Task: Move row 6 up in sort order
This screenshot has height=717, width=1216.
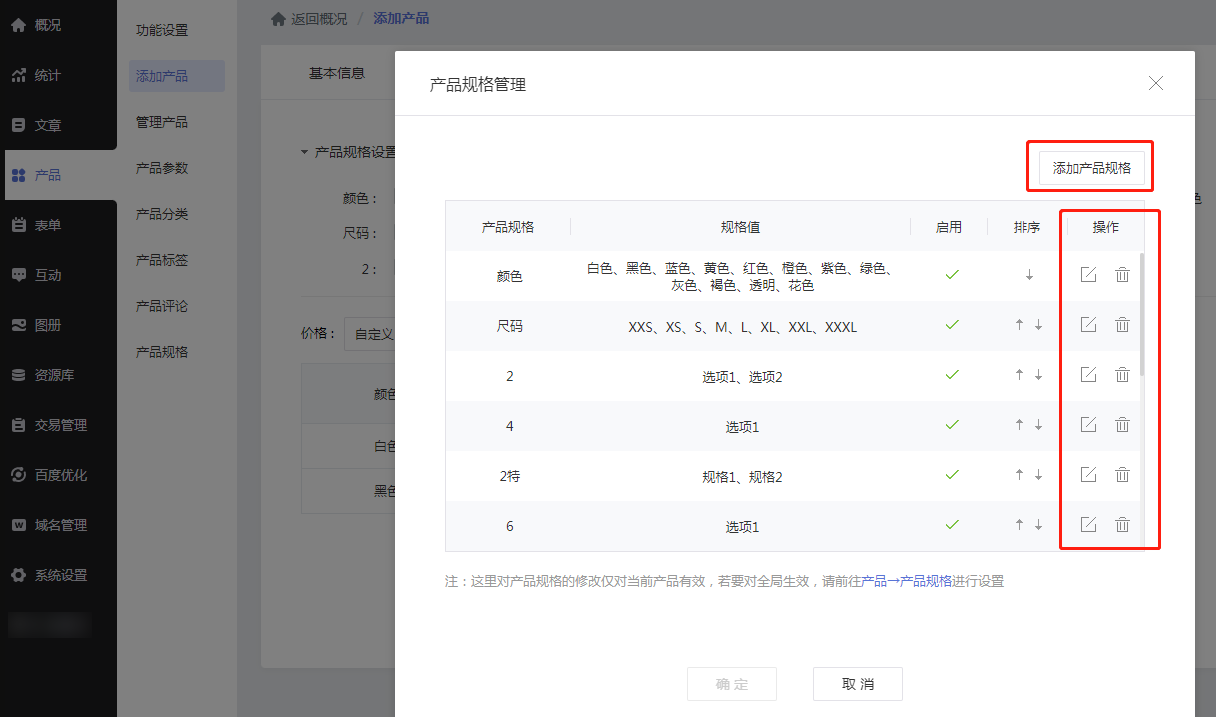Action: (x=1019, y=525)
